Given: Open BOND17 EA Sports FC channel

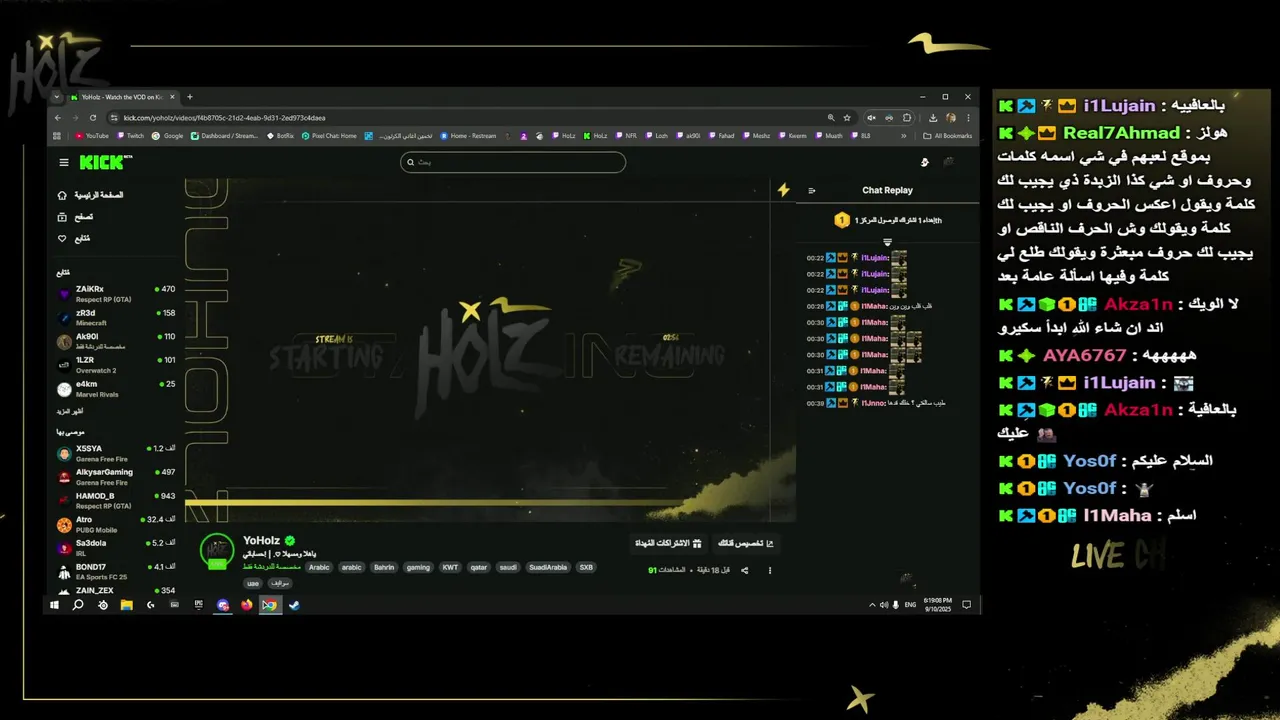Looking at the screenshot, I should [116, 571].
